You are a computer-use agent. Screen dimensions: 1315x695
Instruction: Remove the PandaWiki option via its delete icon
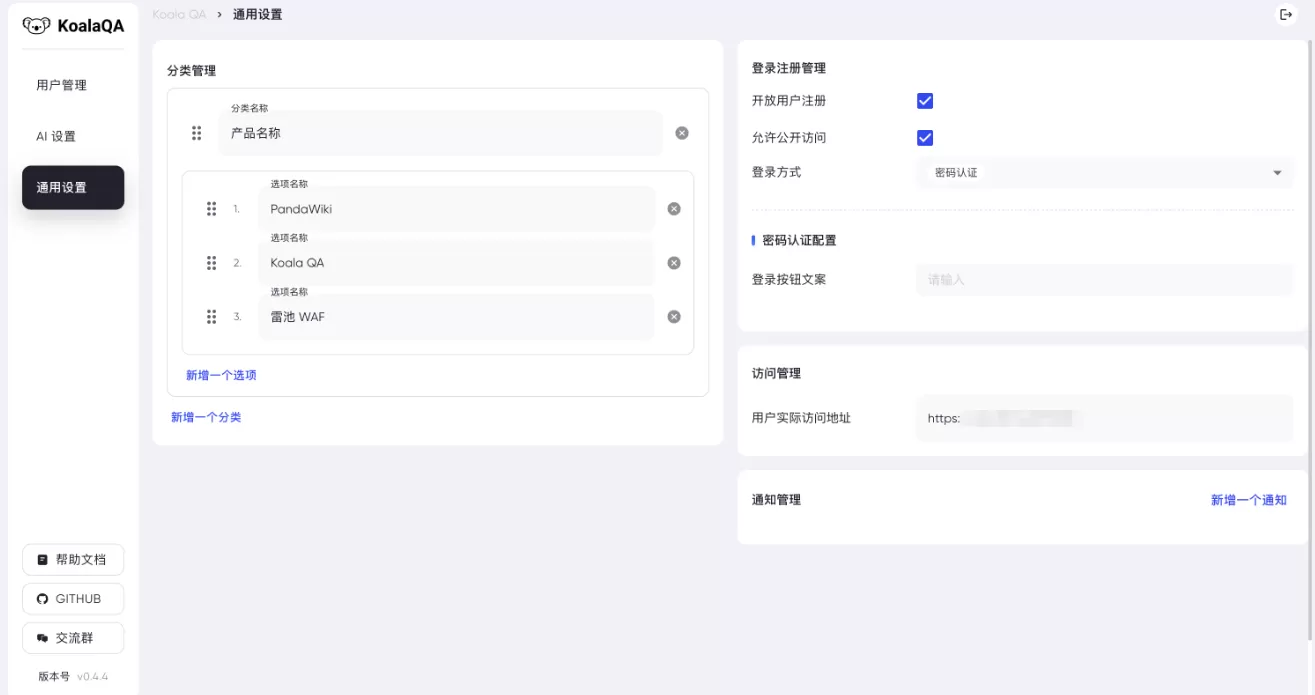[673, 209]
